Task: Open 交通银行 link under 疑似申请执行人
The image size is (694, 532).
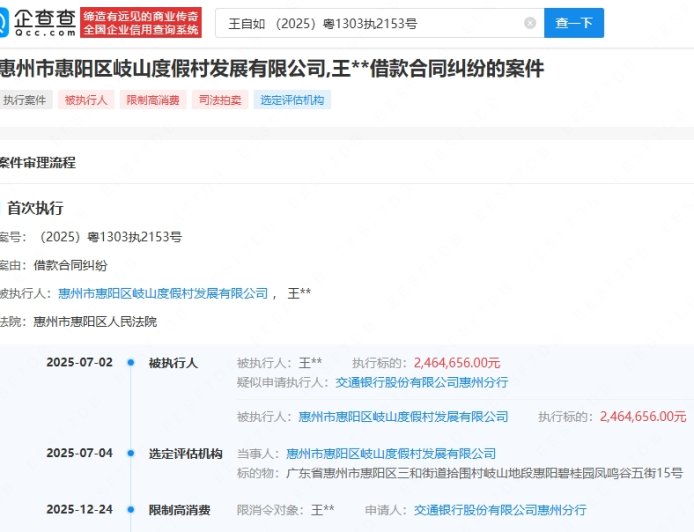Action: 421,382
